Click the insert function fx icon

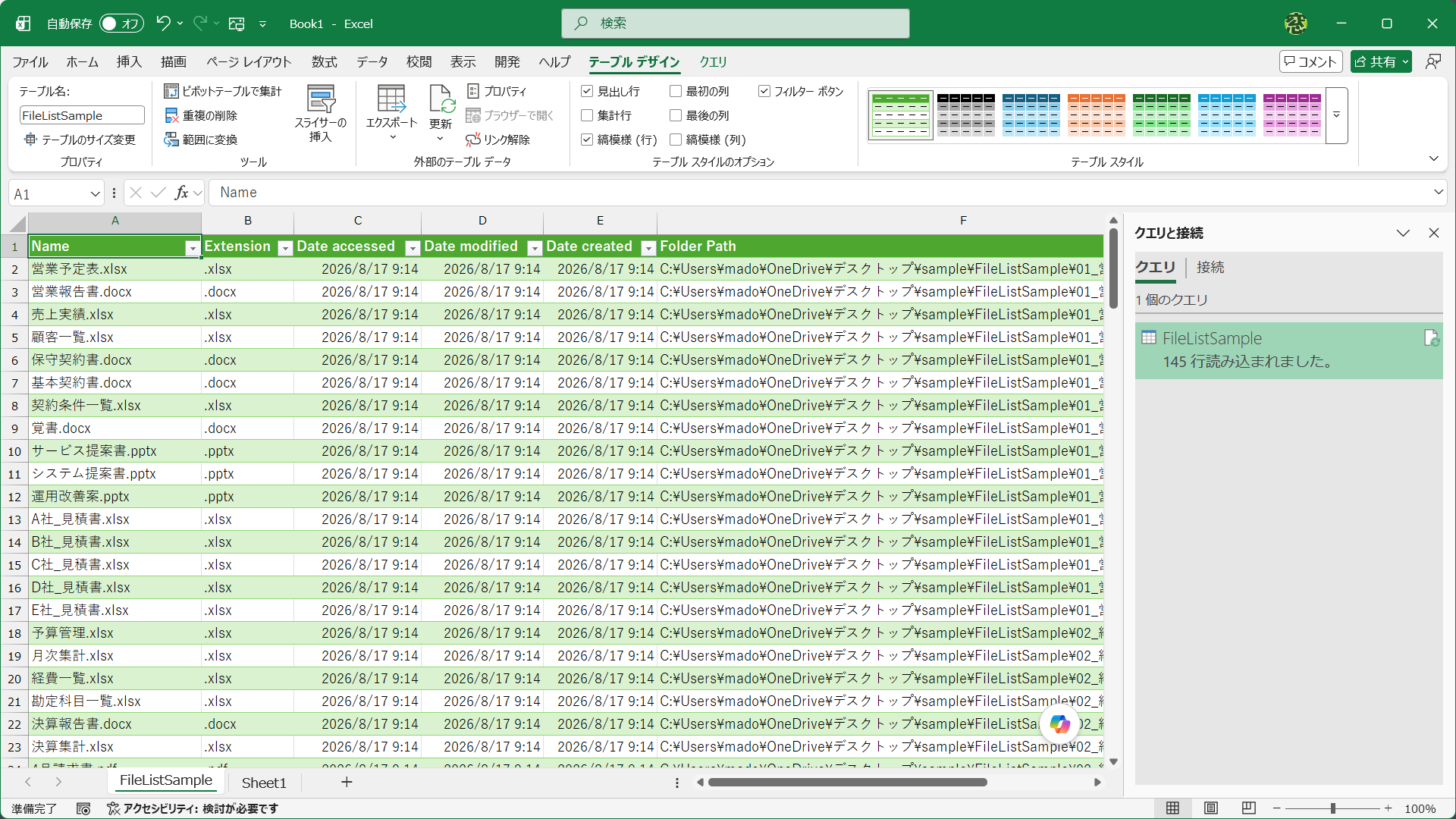coord(181,193)
